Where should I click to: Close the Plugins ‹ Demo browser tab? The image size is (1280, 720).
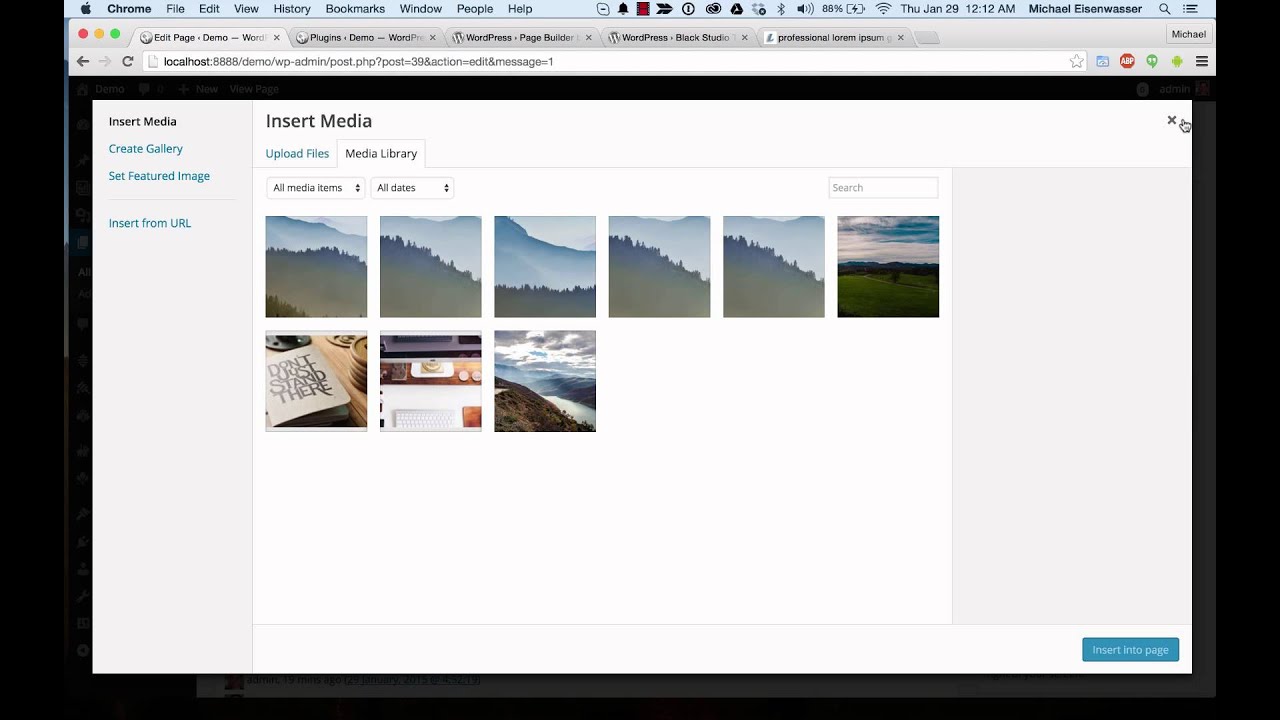[x=432, y=38]
